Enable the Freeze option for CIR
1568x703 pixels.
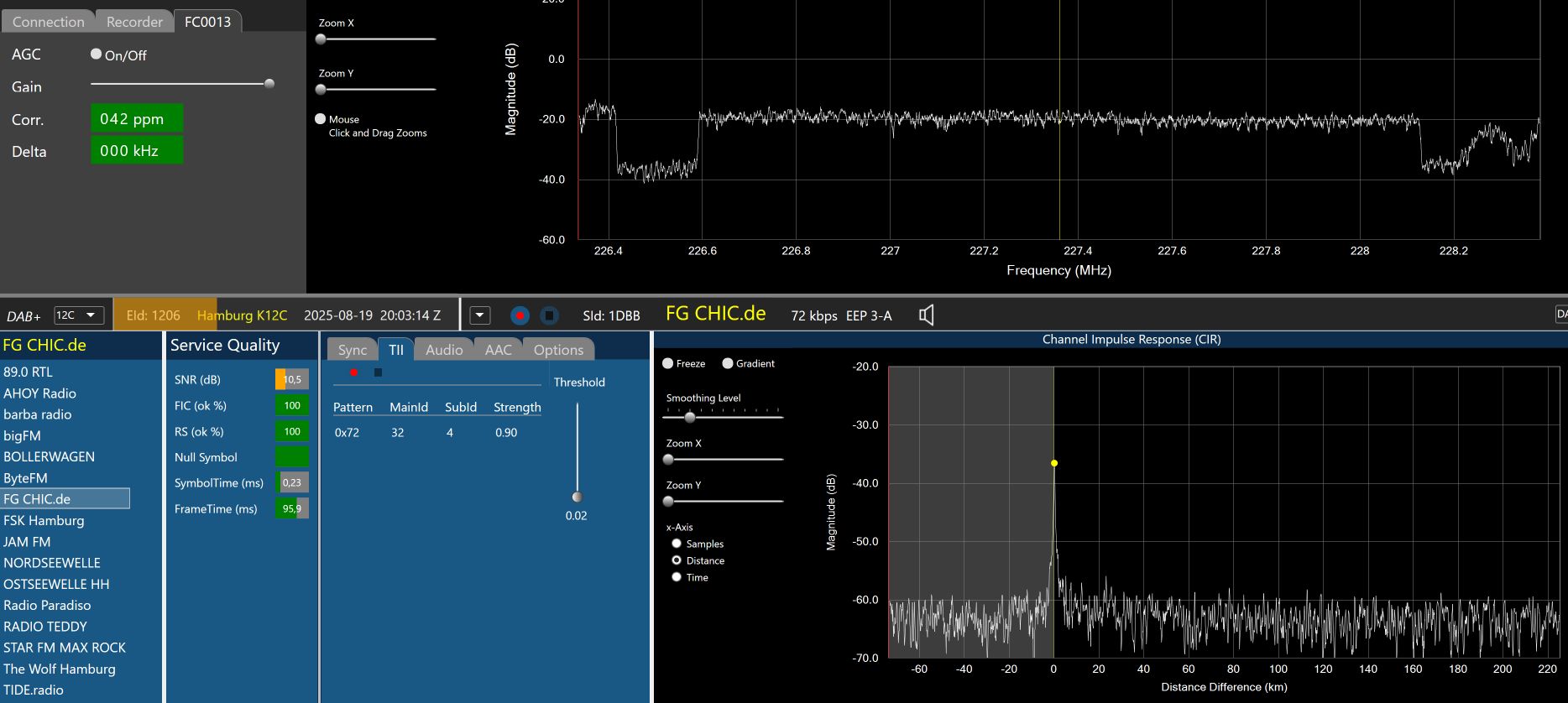[668, 363]
